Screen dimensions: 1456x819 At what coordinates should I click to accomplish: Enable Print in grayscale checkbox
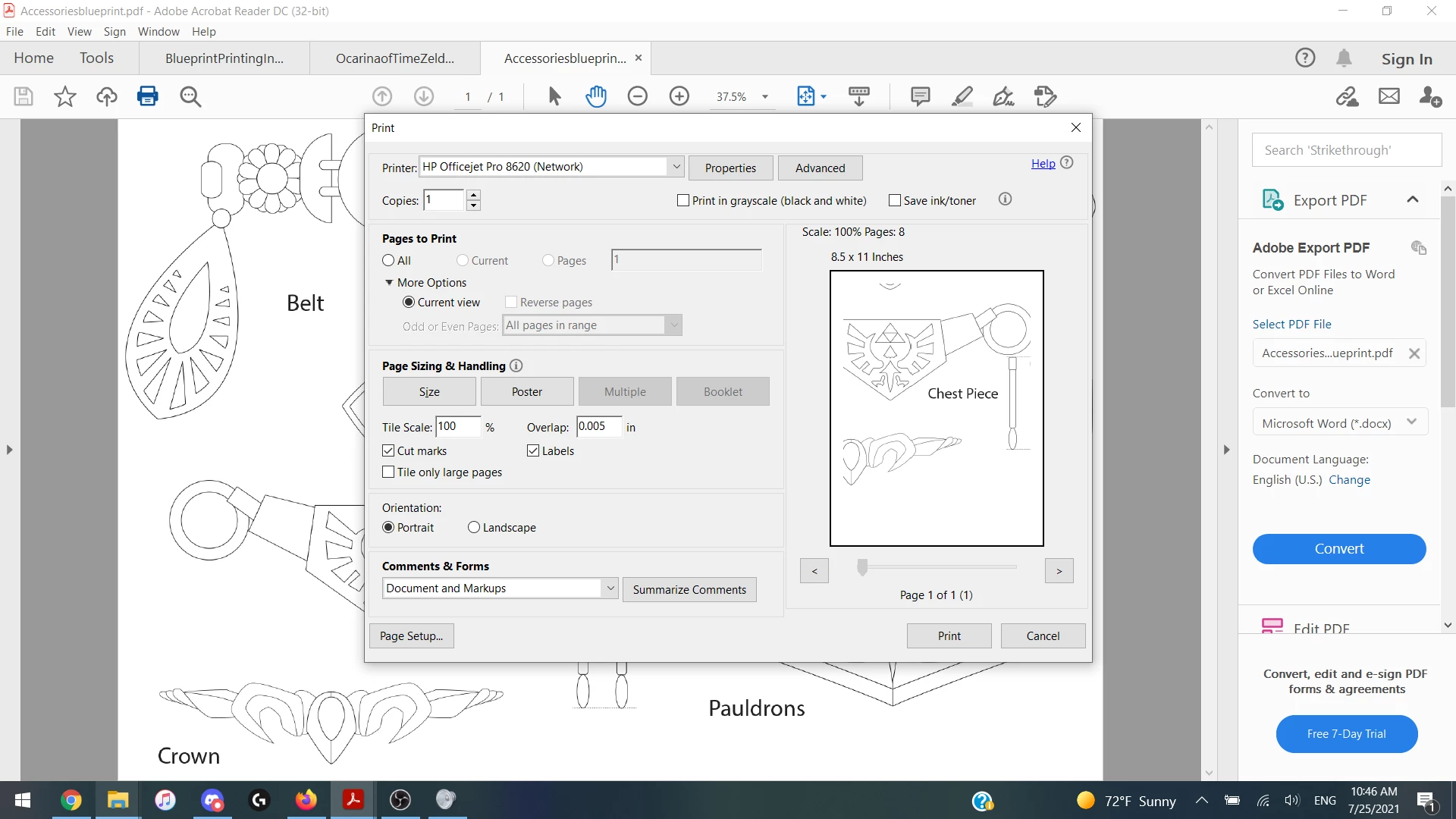(683, 200)
